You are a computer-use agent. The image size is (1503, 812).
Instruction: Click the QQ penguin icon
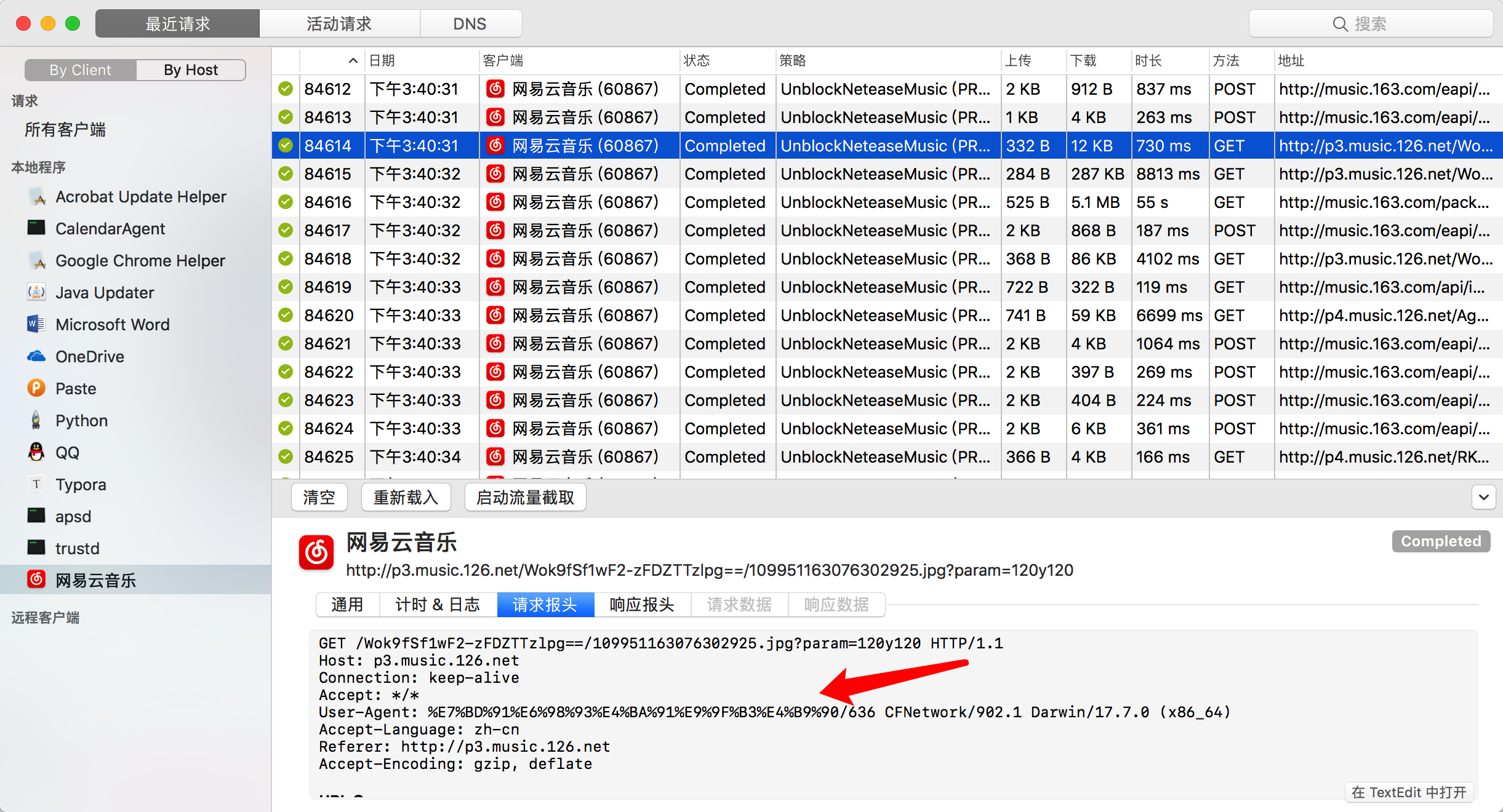pyautogui.click(x=37, y=452)
